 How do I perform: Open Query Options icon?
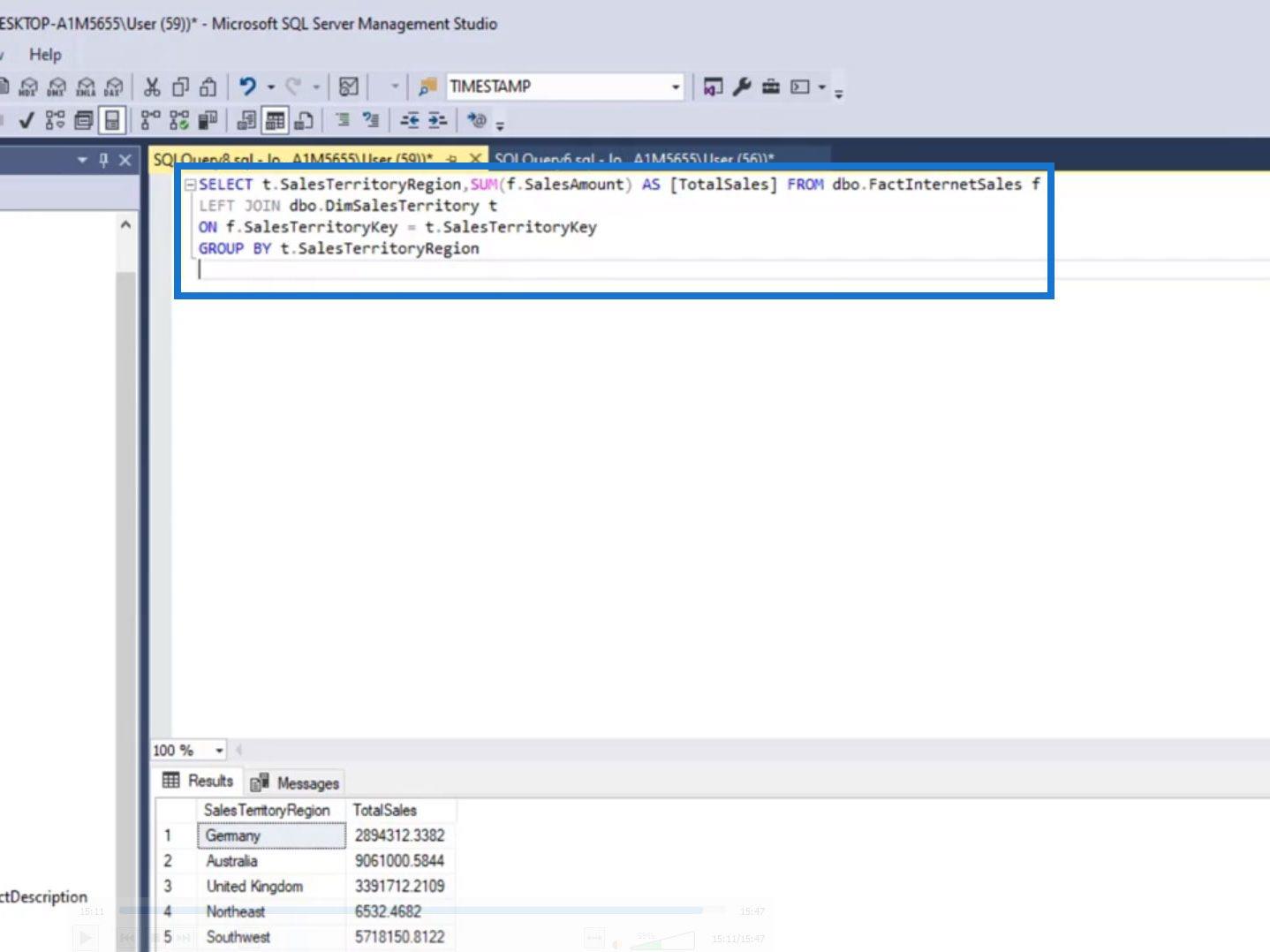(84, 120)
